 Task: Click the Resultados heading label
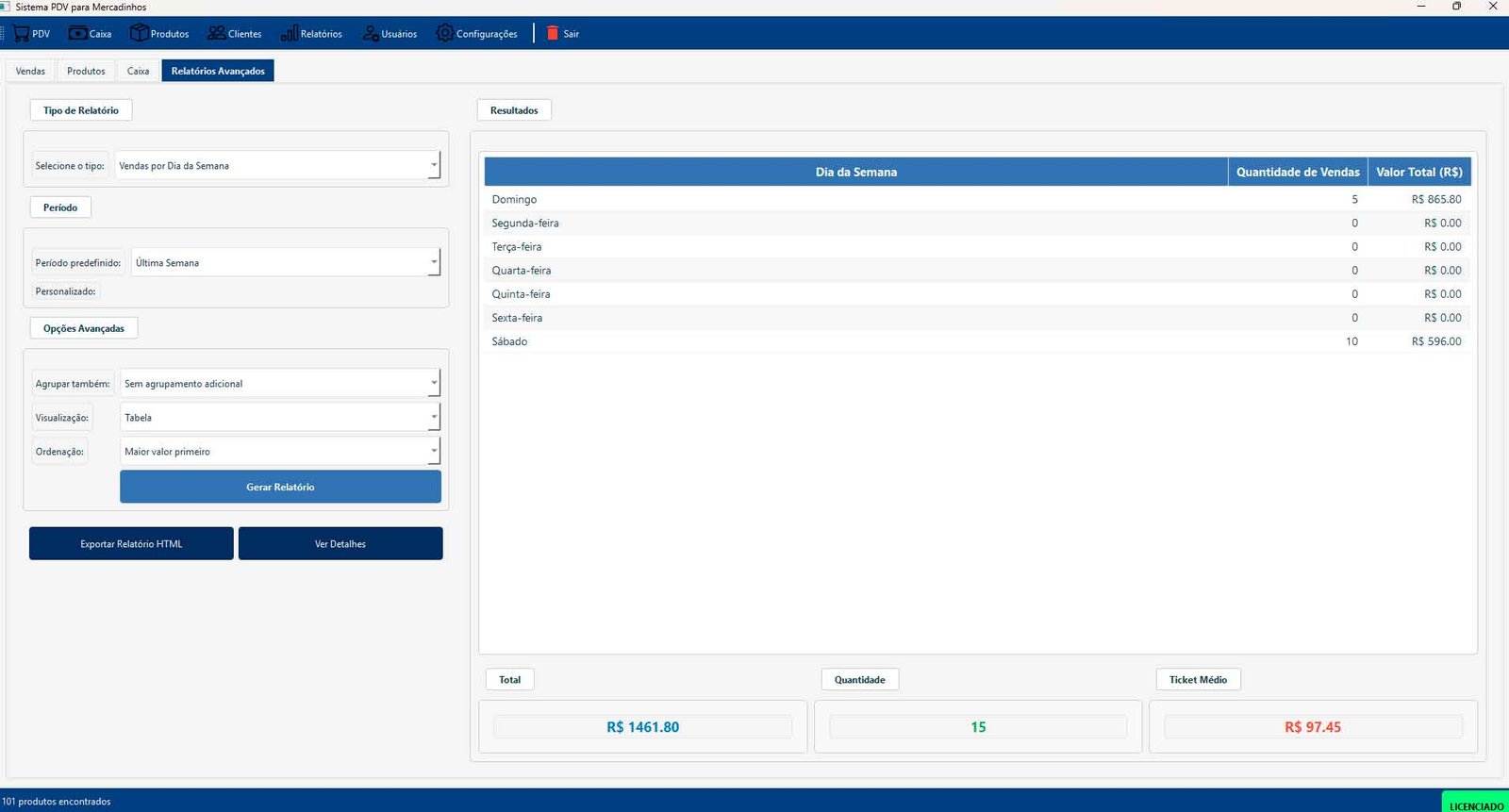[x=514, y=110]
